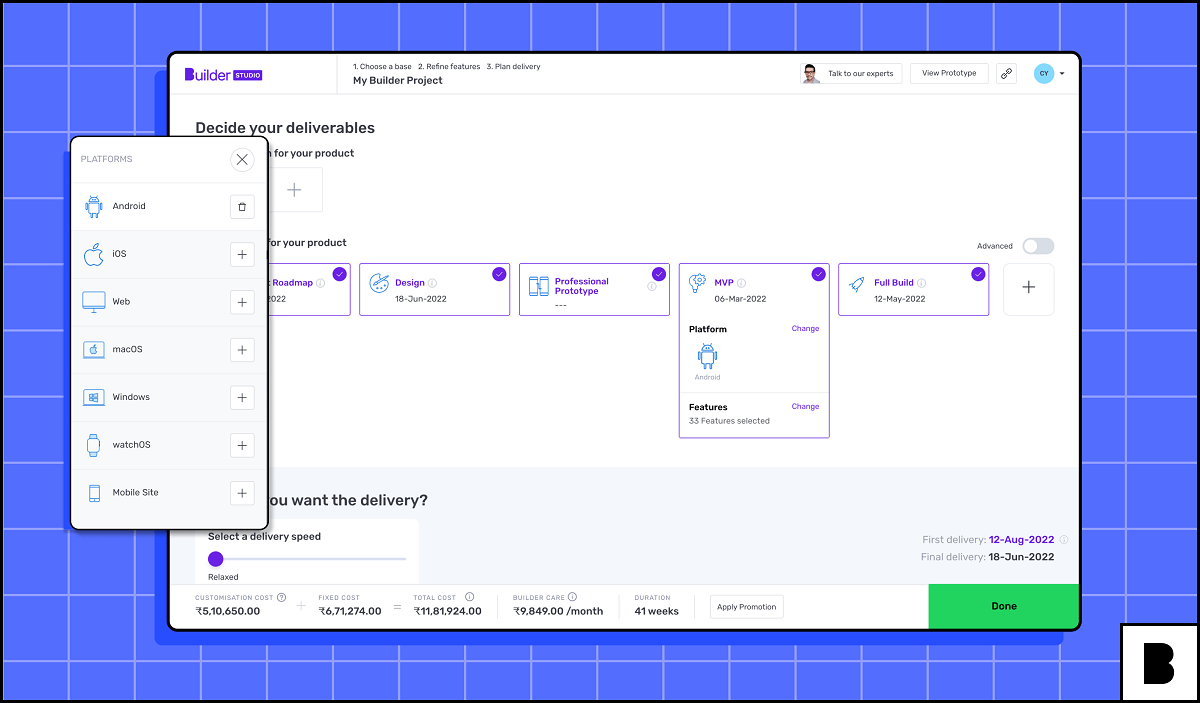Click the My Builder Project title

398,81
